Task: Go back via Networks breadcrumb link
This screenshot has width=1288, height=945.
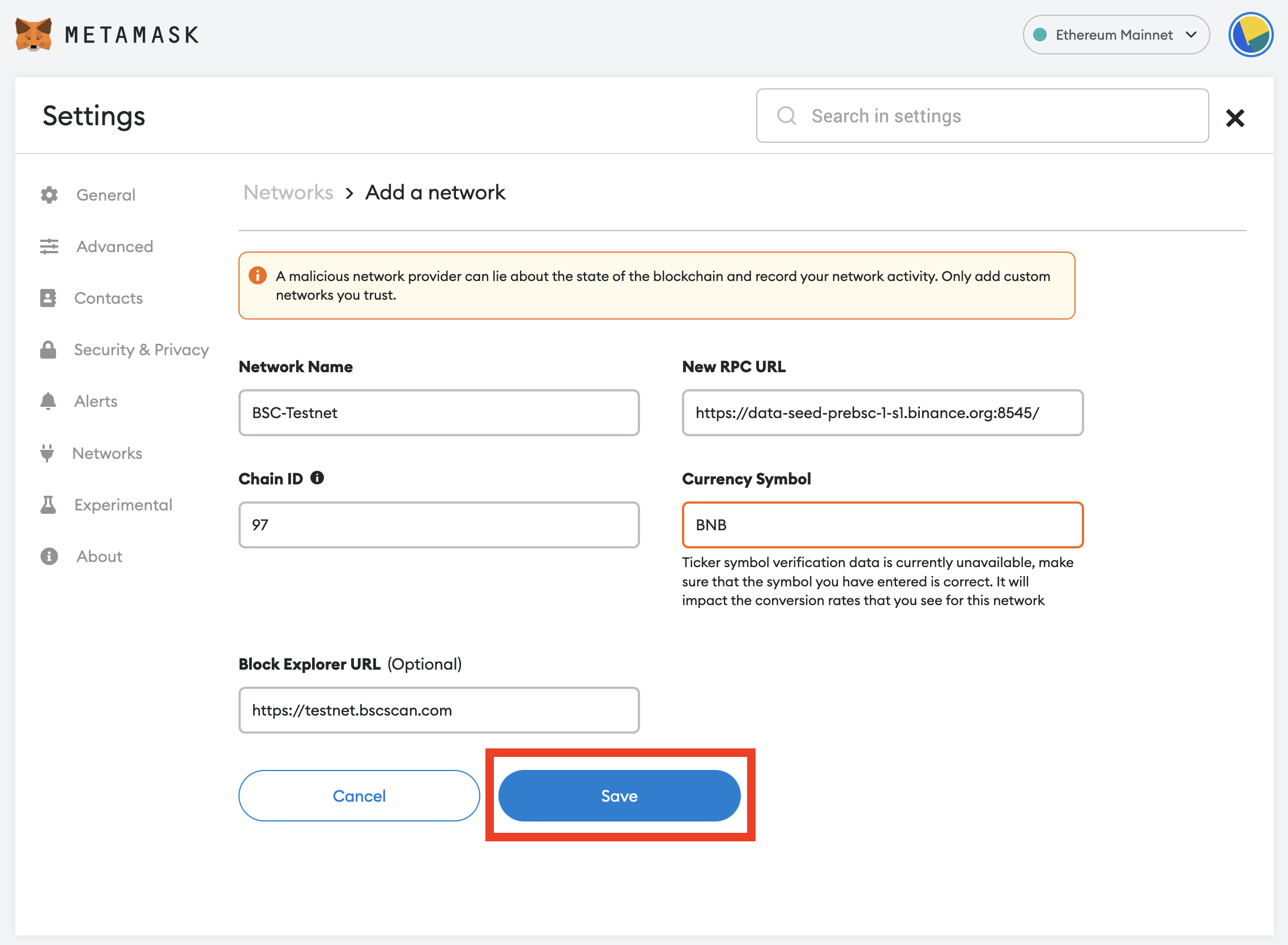Action: pyautogui.click(x=288, y=192)
